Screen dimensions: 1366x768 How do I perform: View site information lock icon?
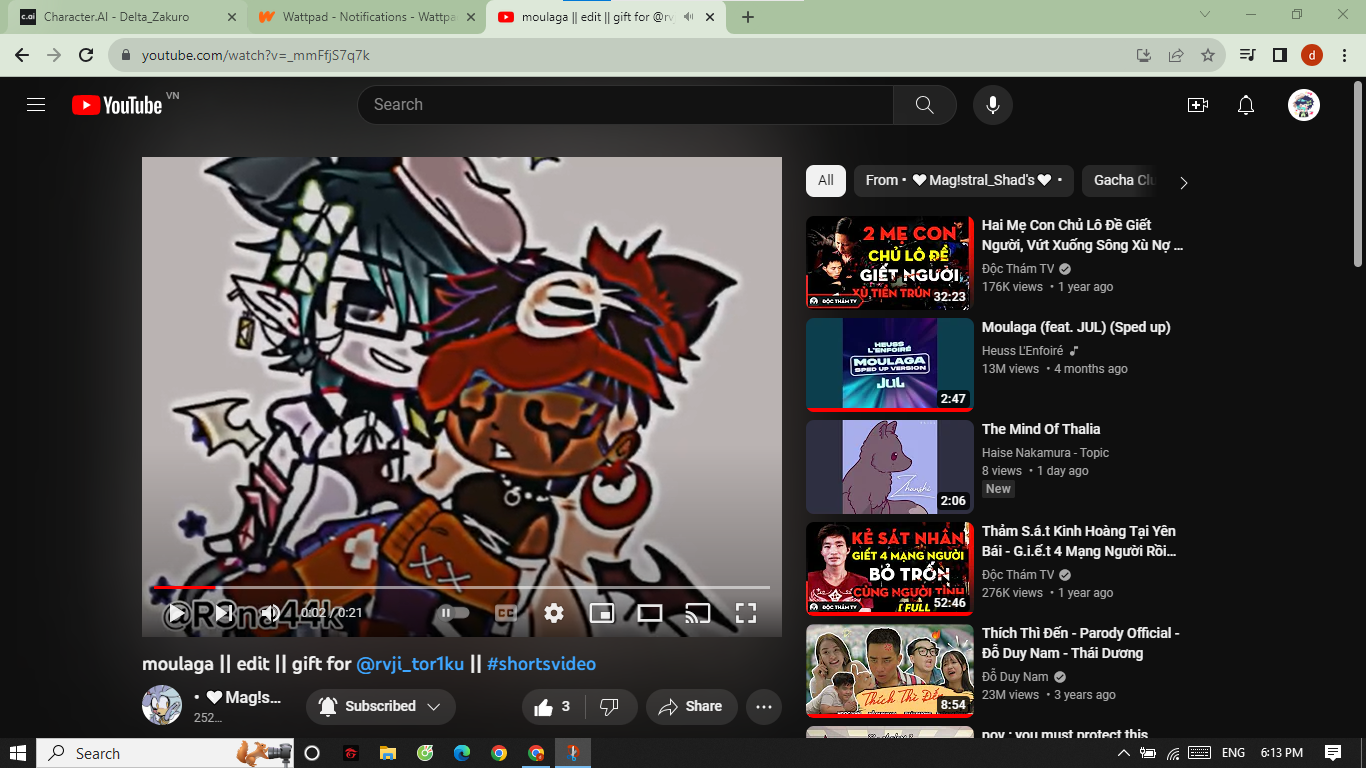(x=125, y=55)
